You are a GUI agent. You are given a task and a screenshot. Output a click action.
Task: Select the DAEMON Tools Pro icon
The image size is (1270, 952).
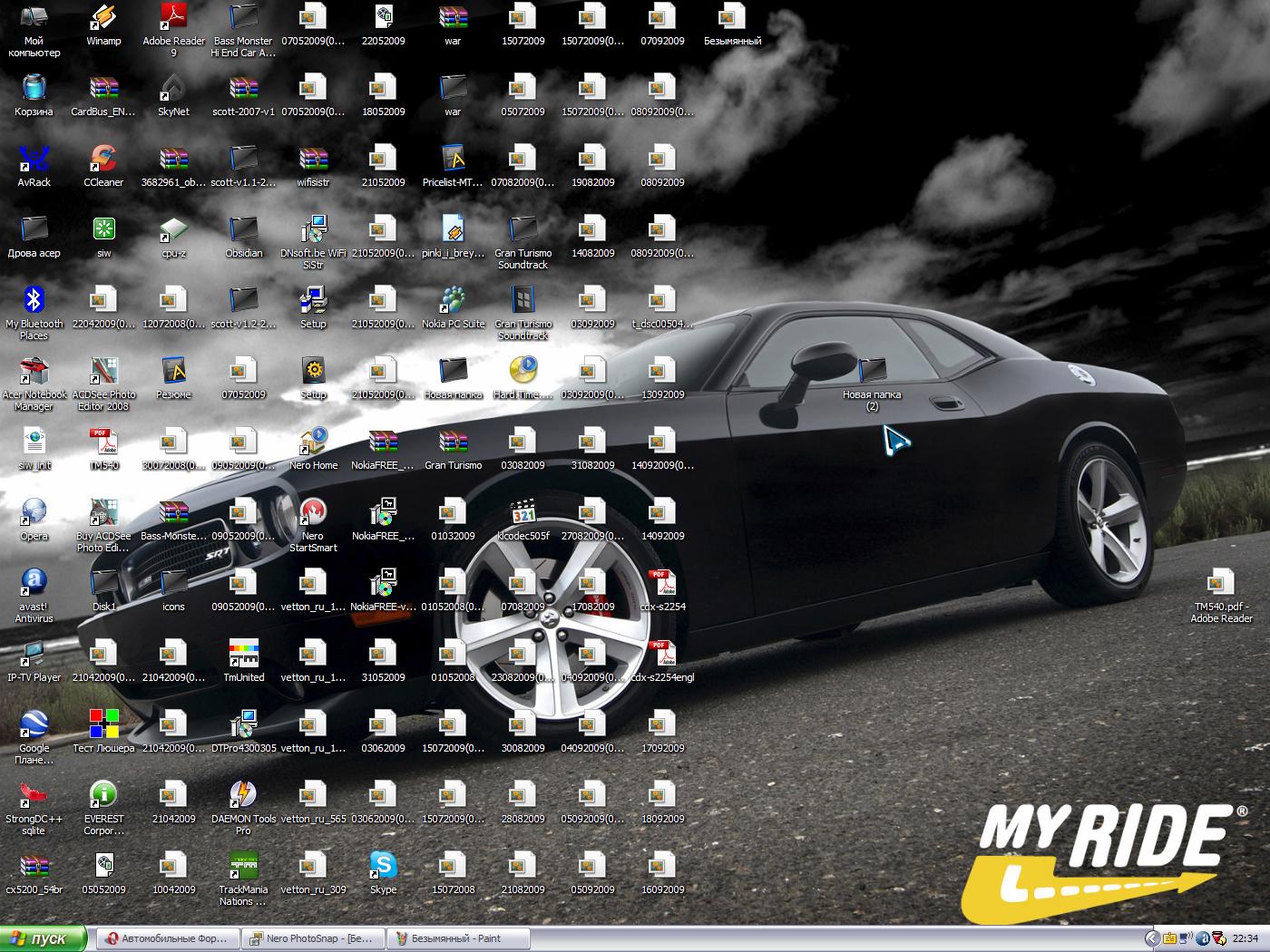tap(243, 796)
